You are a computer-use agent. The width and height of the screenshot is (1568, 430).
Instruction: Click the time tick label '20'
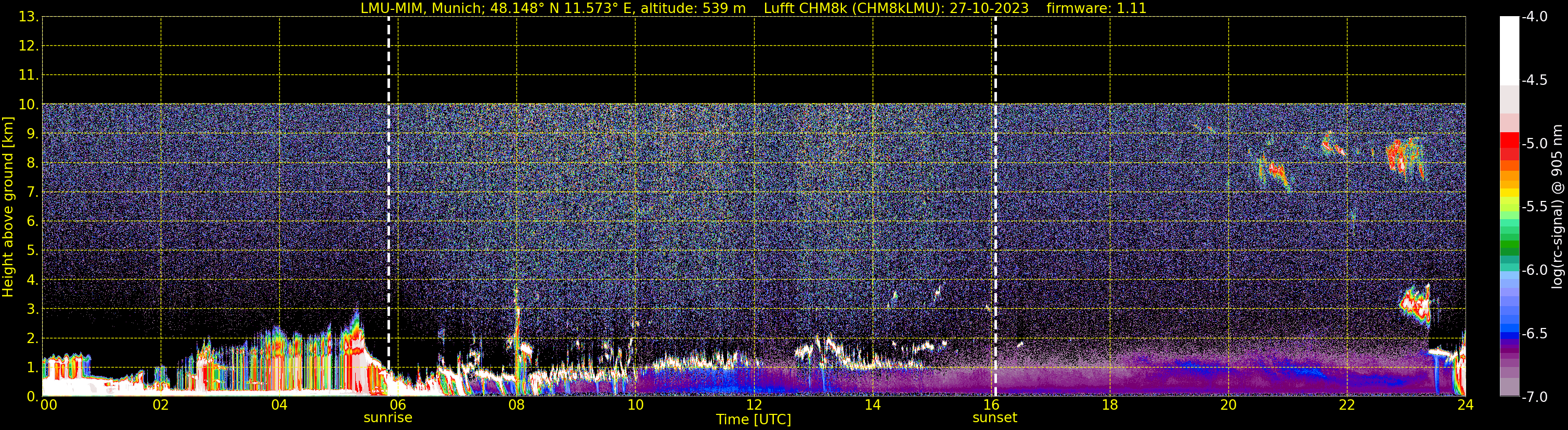click(1228, 405)
